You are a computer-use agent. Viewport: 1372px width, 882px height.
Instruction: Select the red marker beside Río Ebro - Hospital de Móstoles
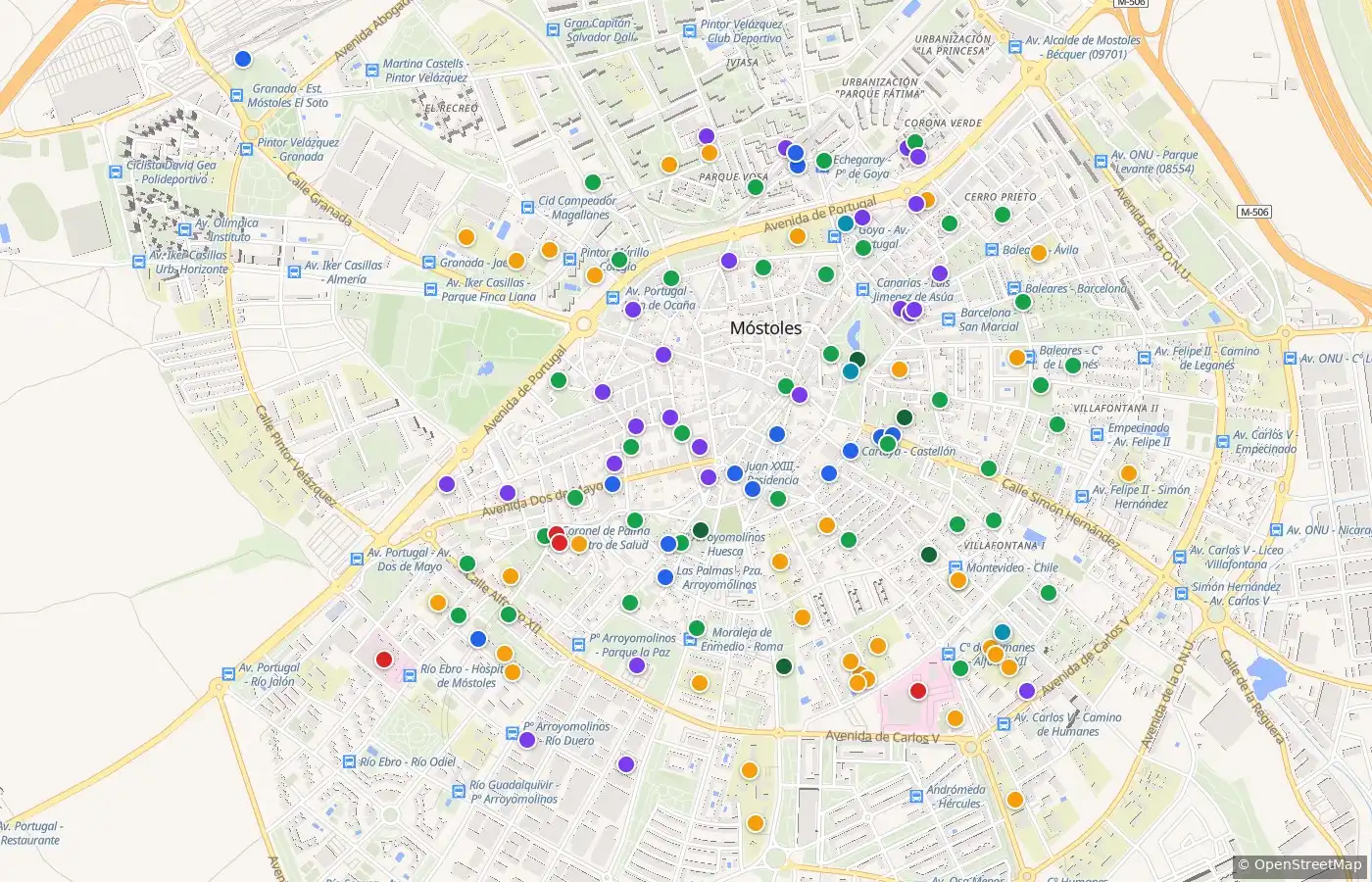384,660
